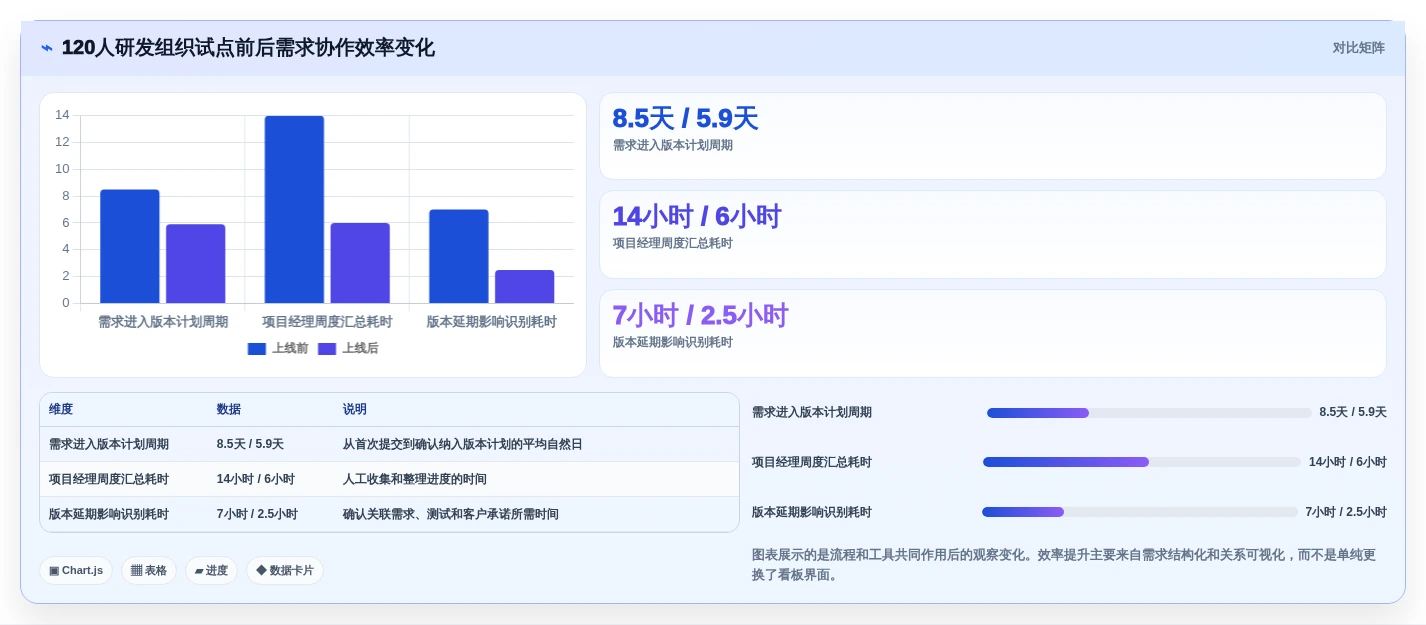Toggle the 上线前 legend entry
The width and height of the screenshot is (1426, 625).
click(278, 348)
